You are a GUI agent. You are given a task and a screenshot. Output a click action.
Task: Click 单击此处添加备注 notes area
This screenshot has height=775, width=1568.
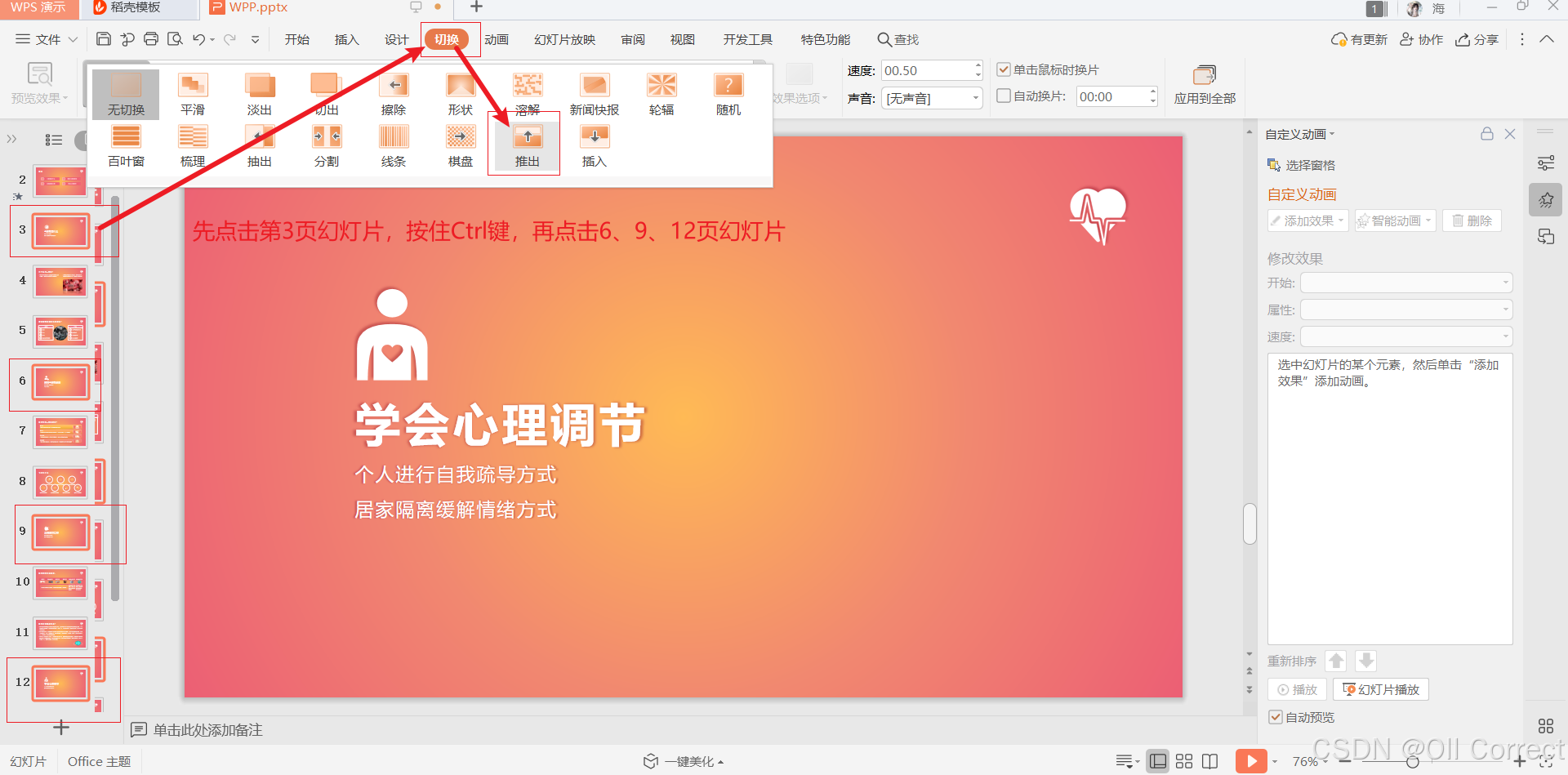pyautogui.click(x=208, y=729)
